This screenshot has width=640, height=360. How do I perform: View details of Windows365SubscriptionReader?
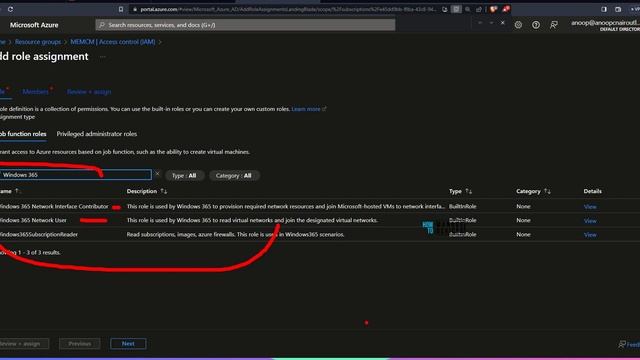coord(590,235)
